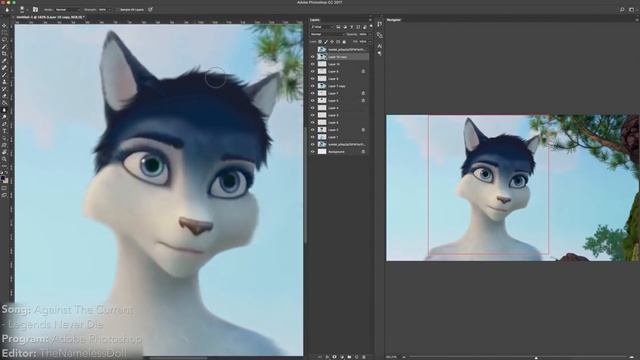Hide the Background layer eye
Screen dimensions: 640x360
click(x=313, y=151)
